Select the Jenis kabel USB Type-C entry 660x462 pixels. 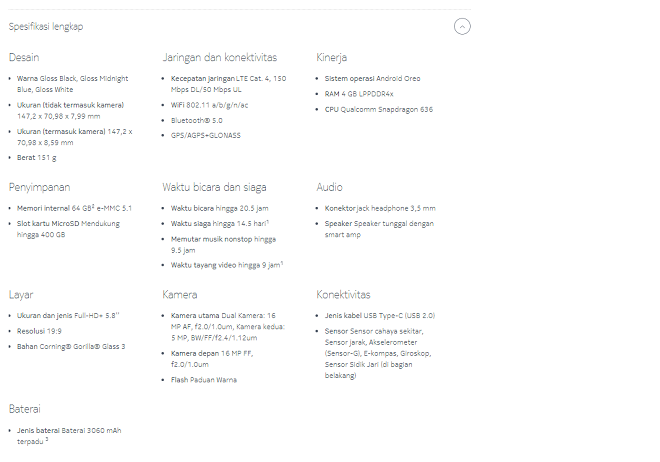pyautogui.click(x=380, y=316)
